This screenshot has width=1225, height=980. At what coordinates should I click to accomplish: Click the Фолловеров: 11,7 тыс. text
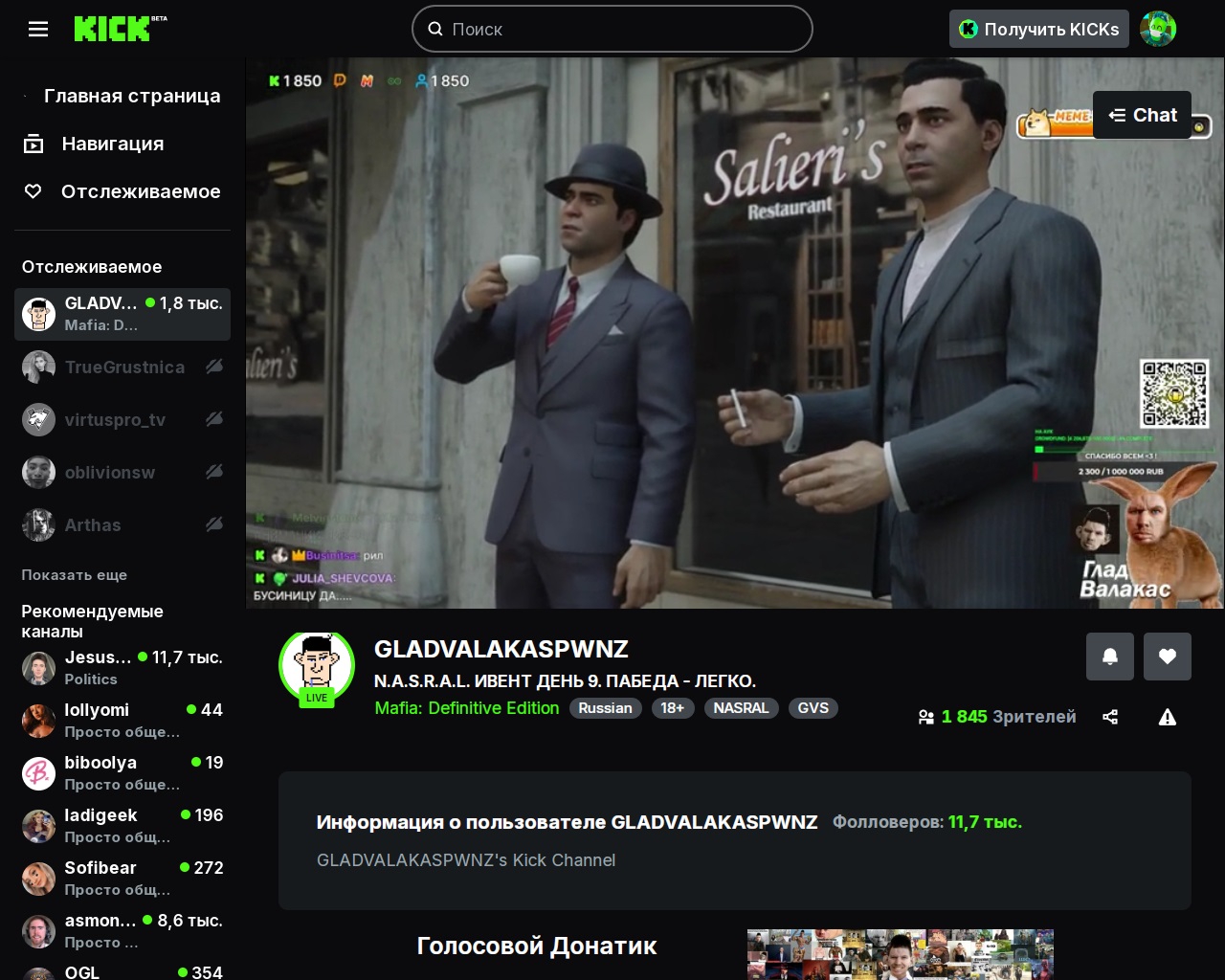(x=927, y=822)
